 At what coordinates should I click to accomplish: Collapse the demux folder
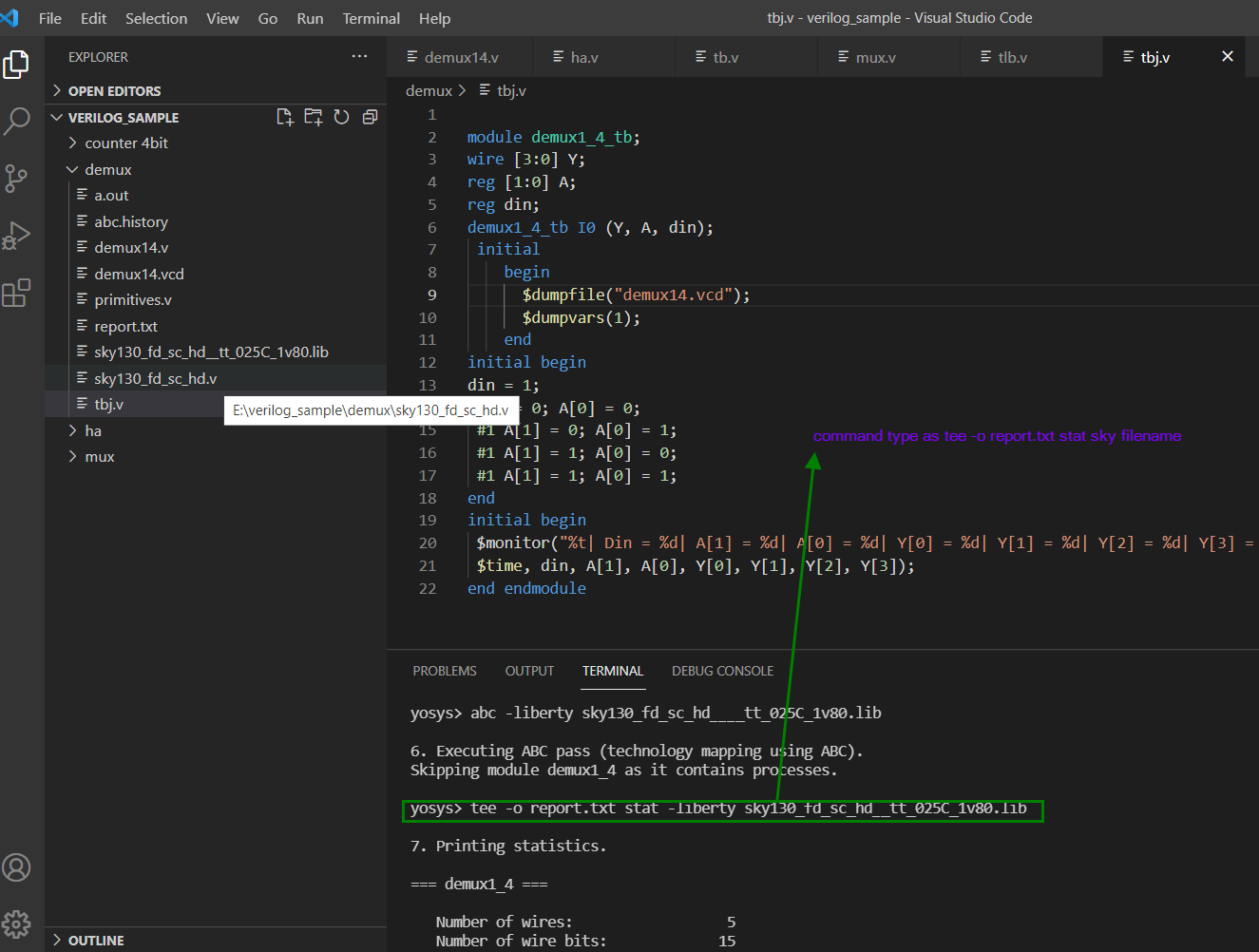[x=107, y=170]
